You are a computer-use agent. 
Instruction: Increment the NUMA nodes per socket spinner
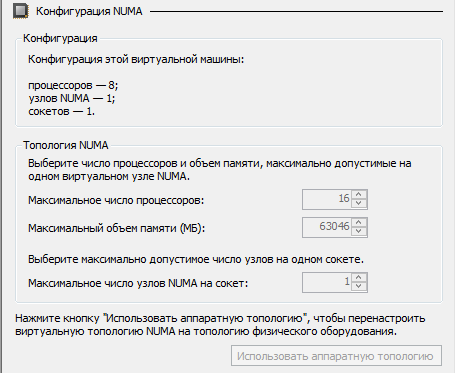point(359,278)
